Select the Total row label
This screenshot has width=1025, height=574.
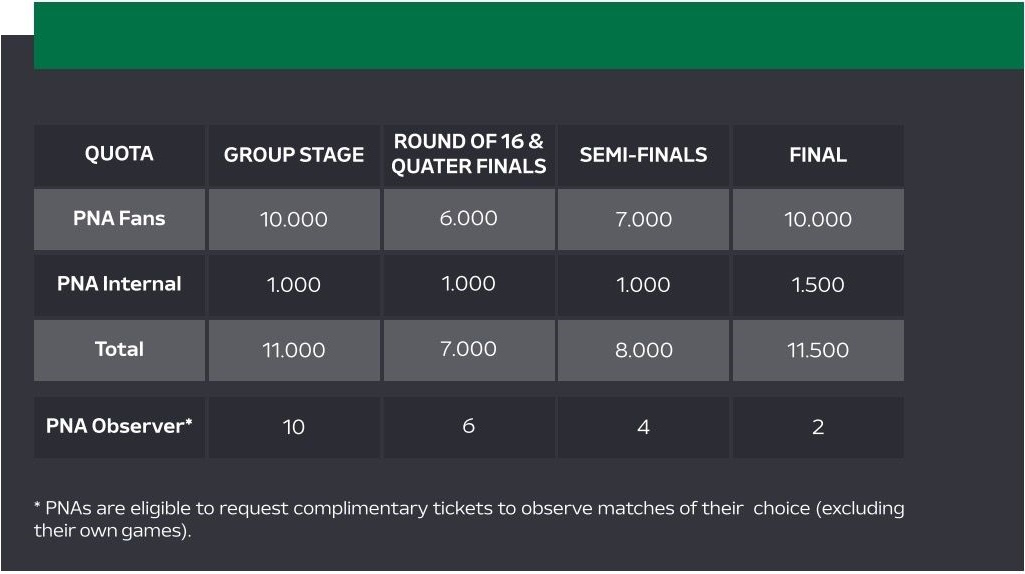119,350
